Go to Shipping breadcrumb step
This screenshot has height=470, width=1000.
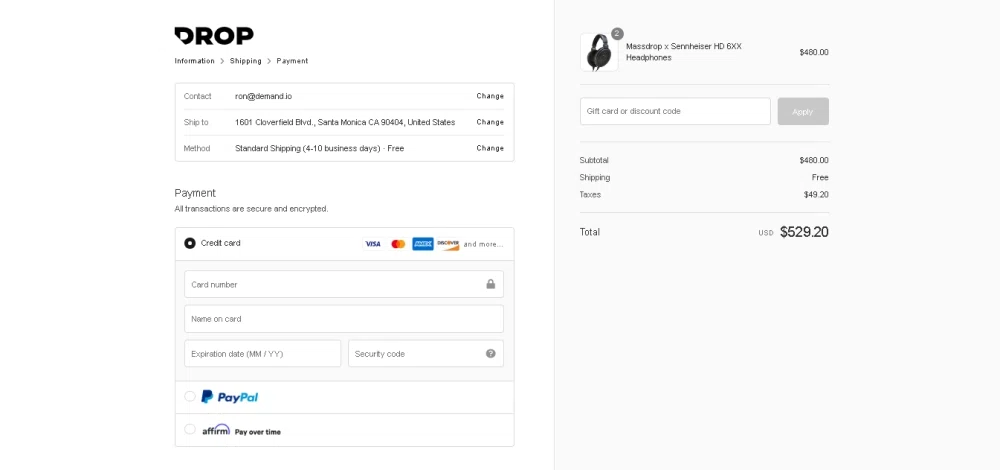coord(245,61)
